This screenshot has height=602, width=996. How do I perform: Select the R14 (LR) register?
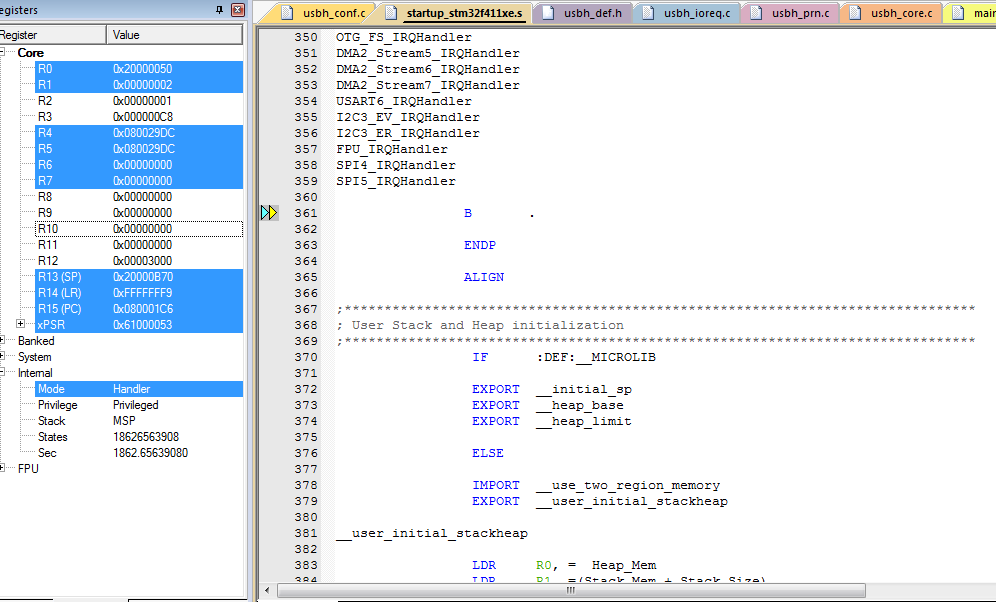[138, 293]
